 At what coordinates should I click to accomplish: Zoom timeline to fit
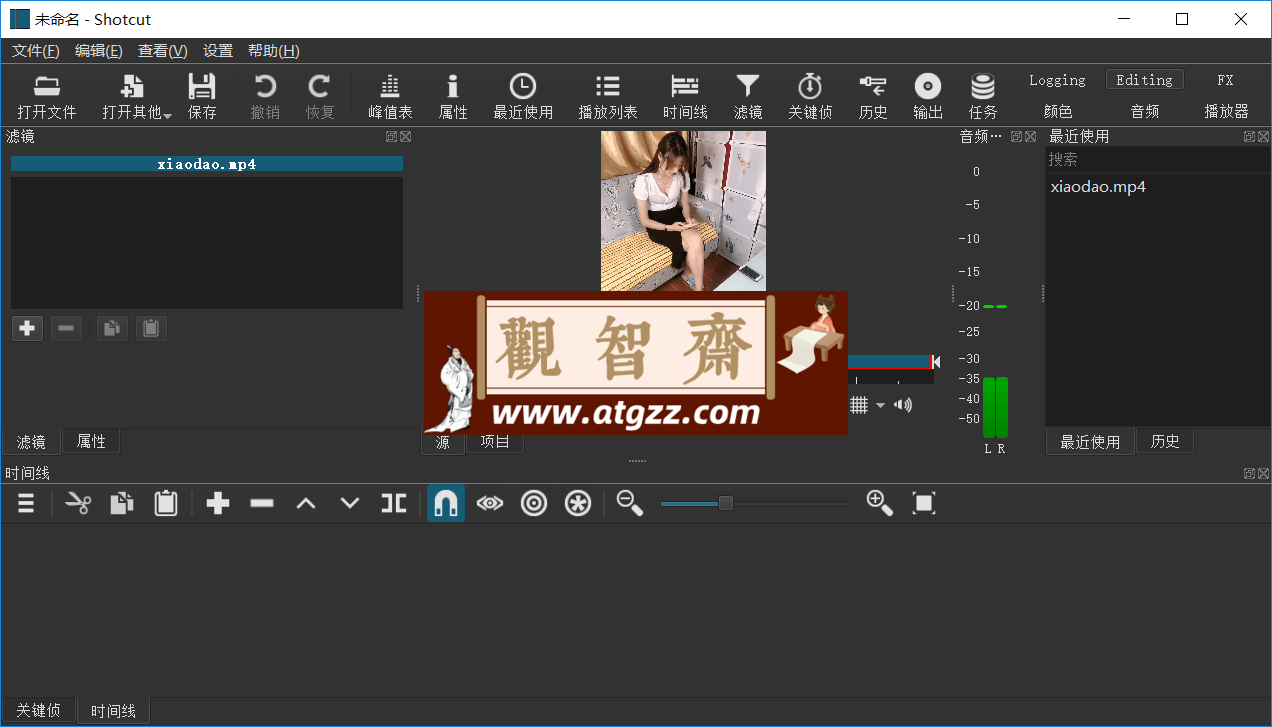pyautogui.click(x=924, y=503)
